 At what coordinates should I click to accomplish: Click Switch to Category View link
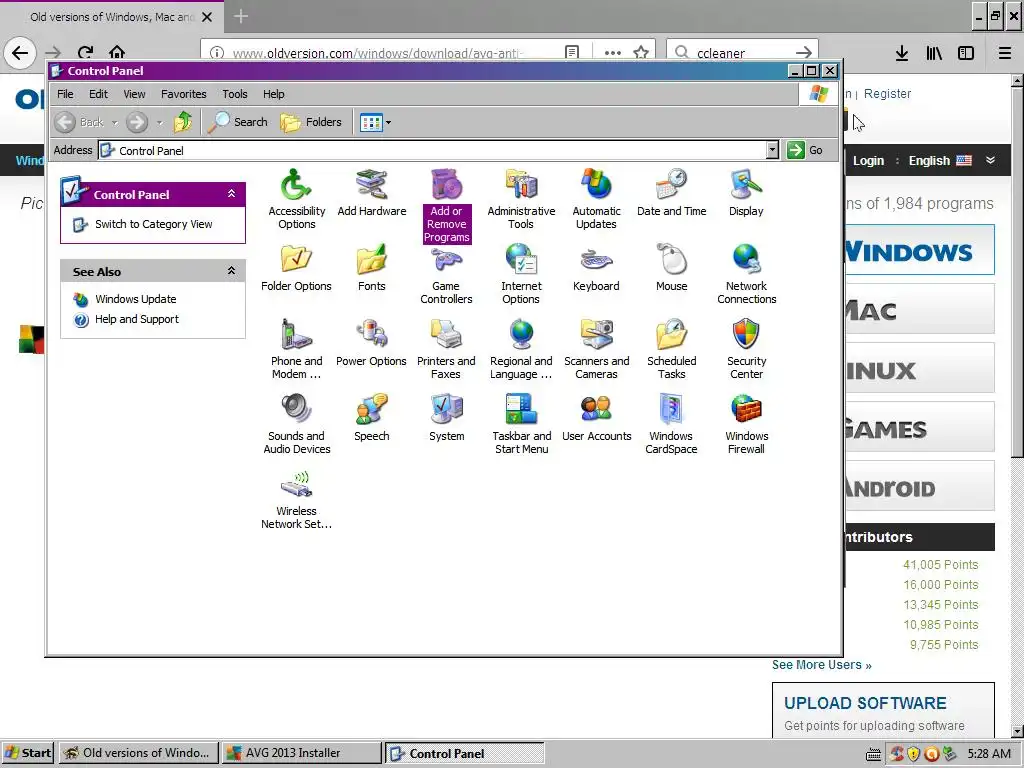(x=153, y=224)
